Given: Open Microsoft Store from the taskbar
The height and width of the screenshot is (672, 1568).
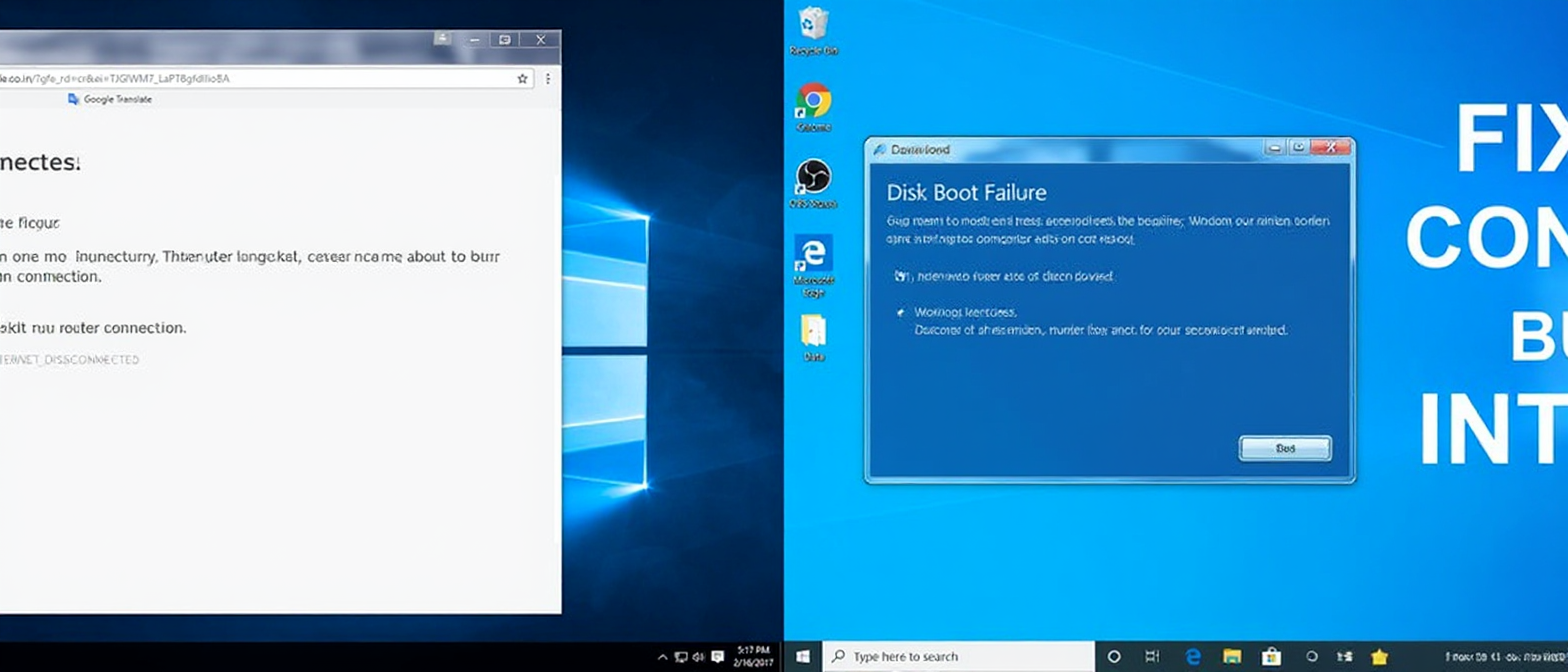Looking at the screenshot, I should pyautogui.click(x=1271, y=657).
